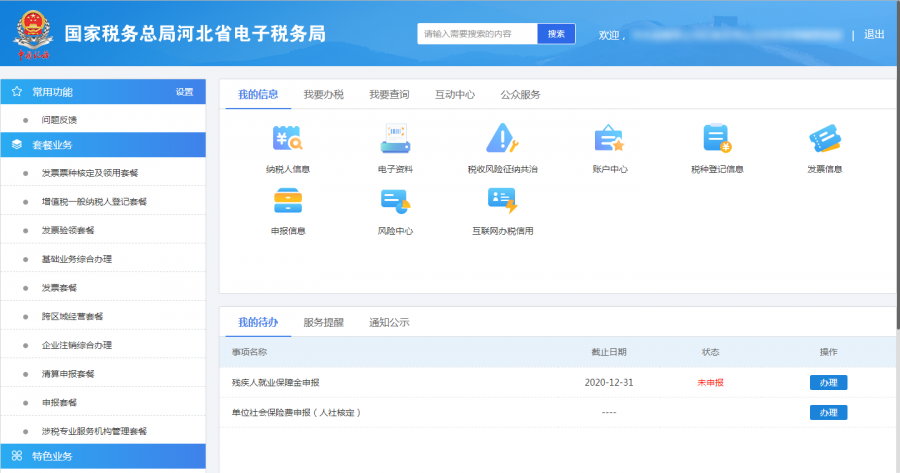Expand the 特色业务 sidebar section

click(x=100, y=456)
